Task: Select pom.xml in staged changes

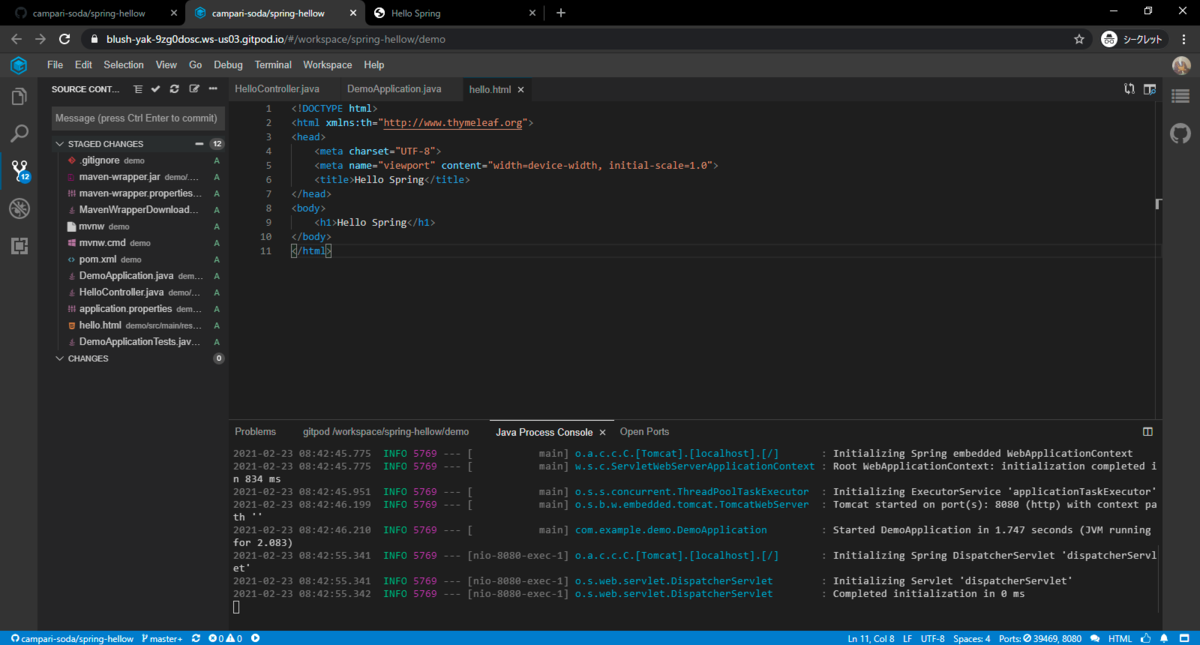Action: tap(138, 259)
